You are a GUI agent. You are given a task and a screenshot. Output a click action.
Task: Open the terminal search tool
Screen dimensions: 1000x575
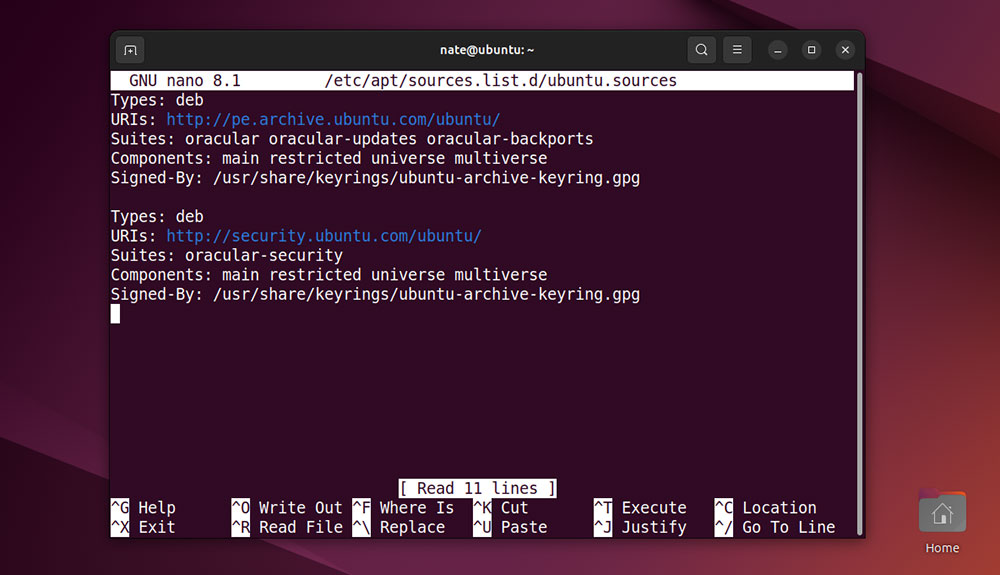click(x=702, y=50)
